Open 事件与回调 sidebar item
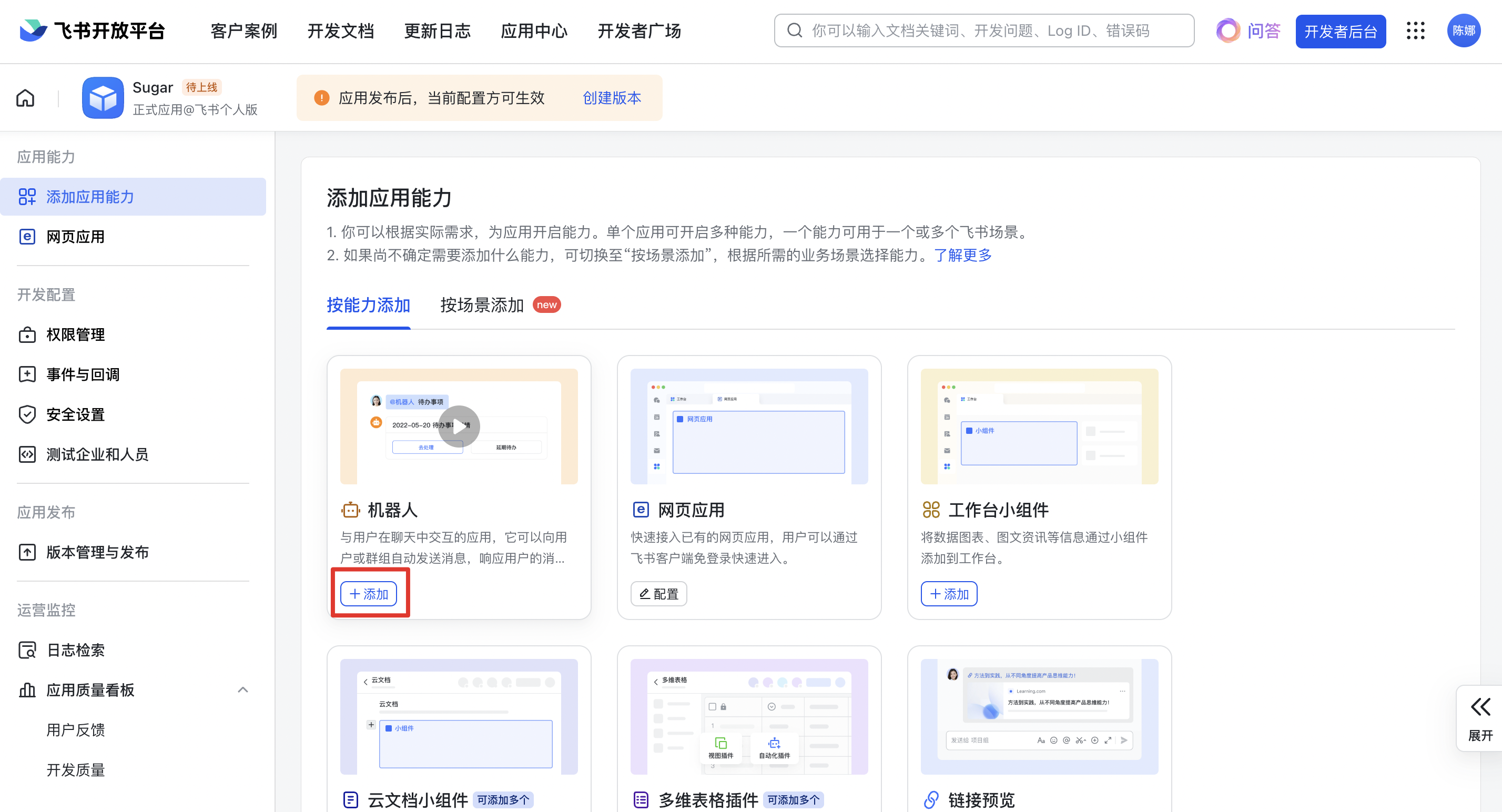Image resolution: width=1502 pixels, height=812 pixels. tap(133, 374)
